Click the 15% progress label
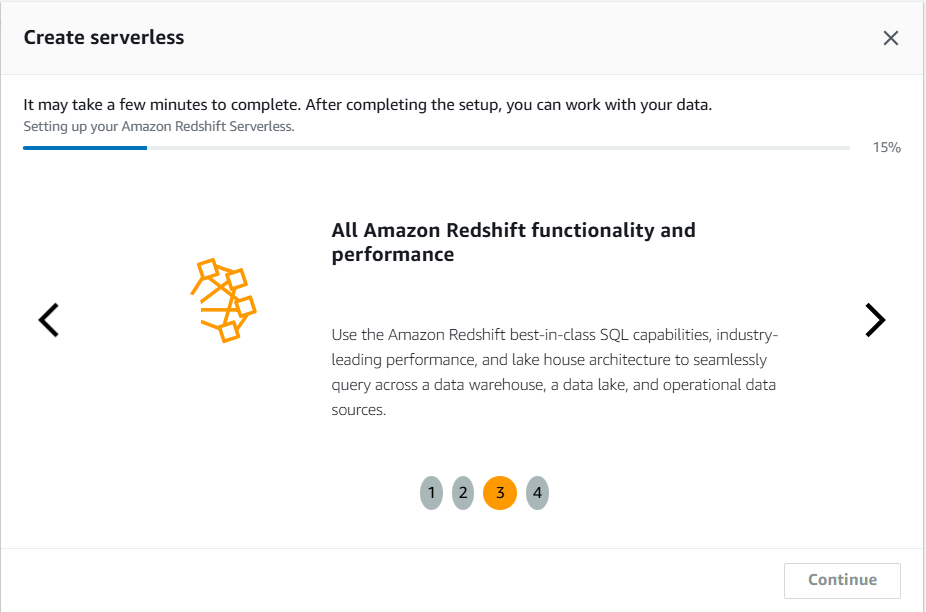 point(886,148)
